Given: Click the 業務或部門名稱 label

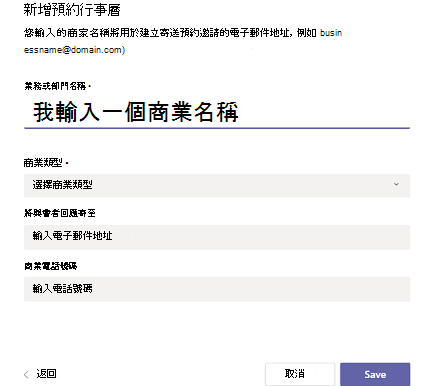Looking at the screenshot, I should (x=55, y=86).
